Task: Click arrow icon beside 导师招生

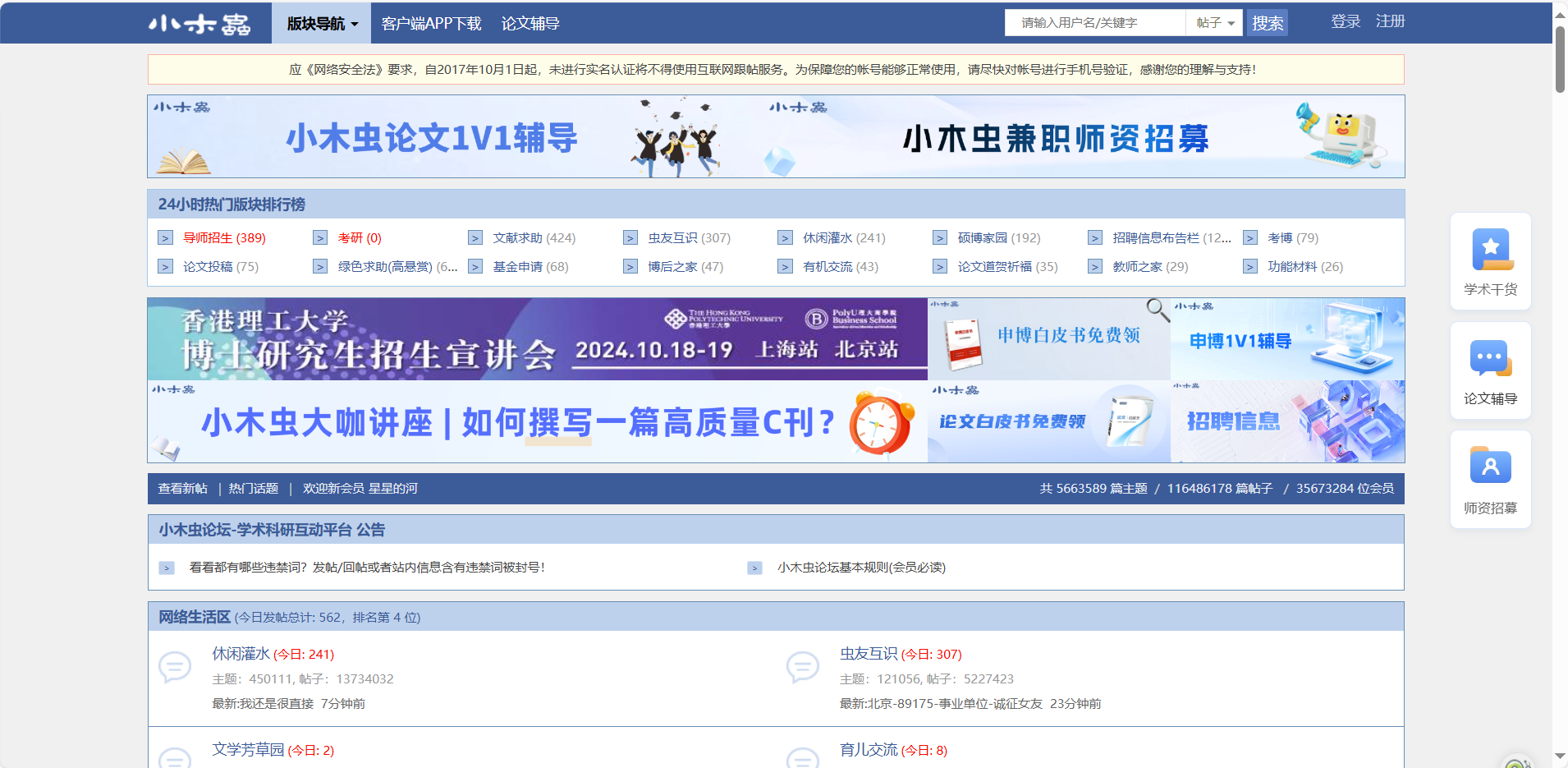Action: [166, 238]
